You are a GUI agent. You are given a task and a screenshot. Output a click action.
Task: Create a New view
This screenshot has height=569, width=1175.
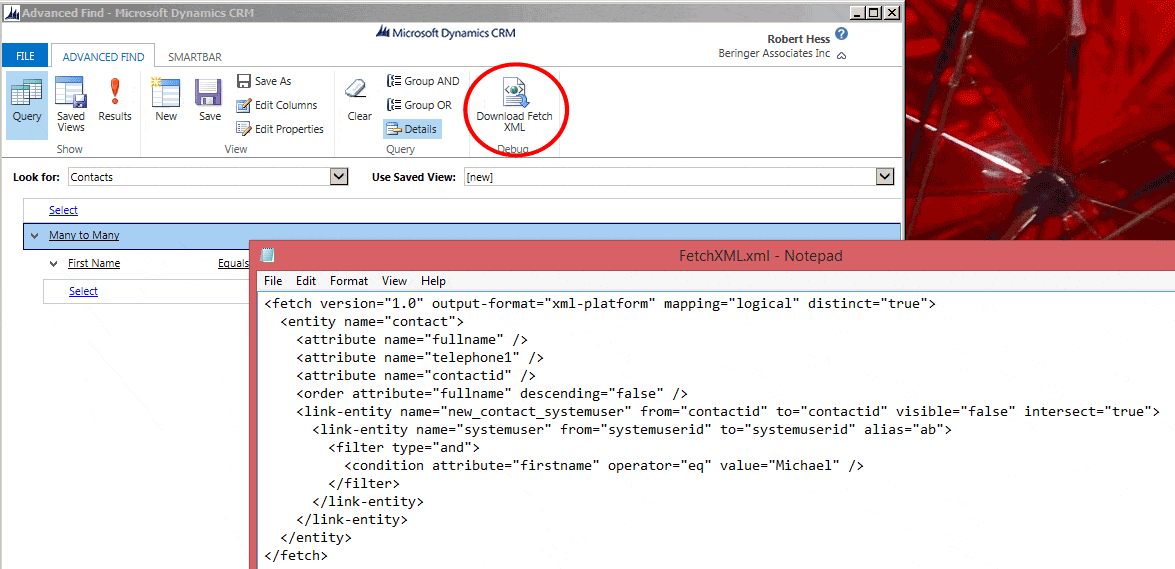tap(166, 101)
